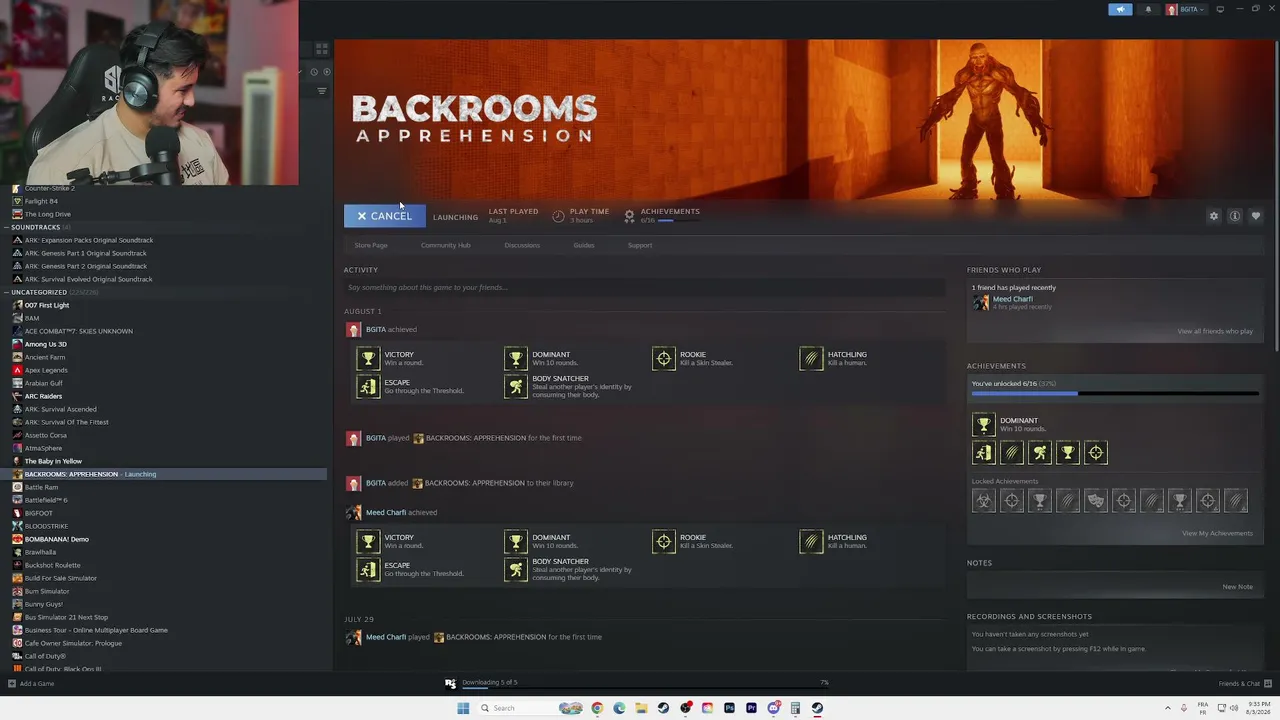Open the Store Page tab
1280x720 pixels.
[x=371, y=245]
